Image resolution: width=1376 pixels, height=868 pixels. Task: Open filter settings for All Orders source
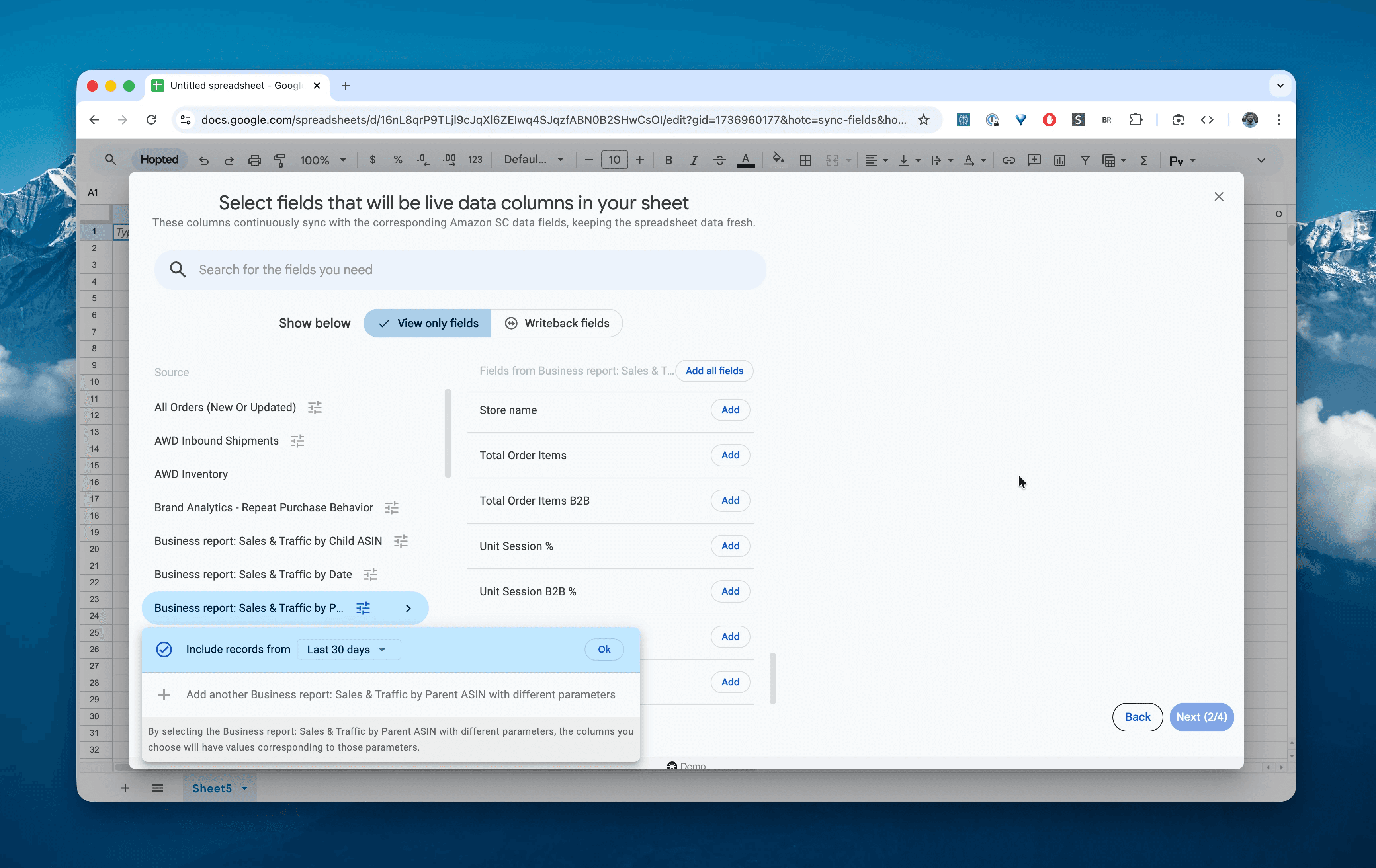315,407
